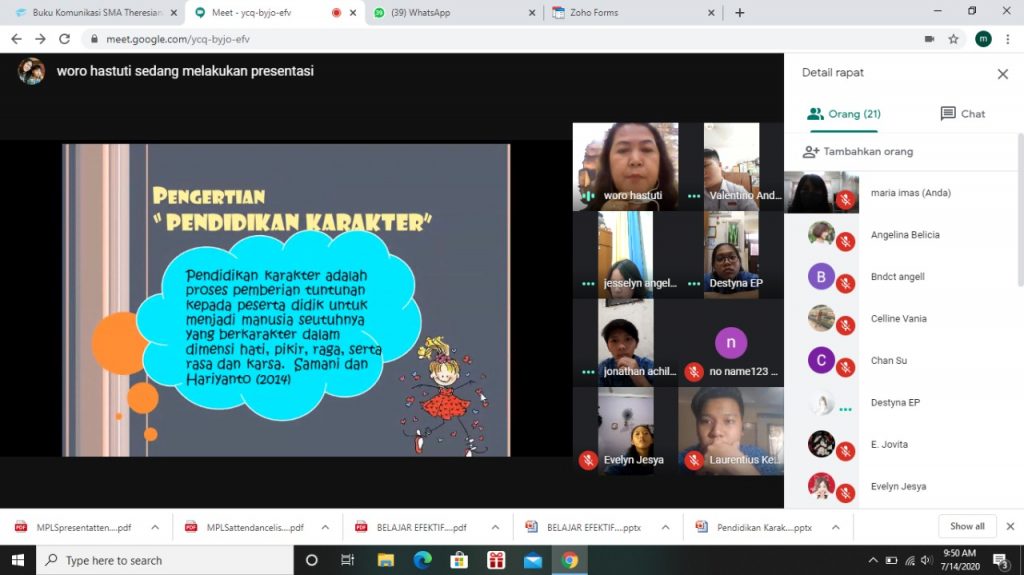1024x575 pixels.
Task: Select the woro hastuti video tile
Action: pos(625,166)
